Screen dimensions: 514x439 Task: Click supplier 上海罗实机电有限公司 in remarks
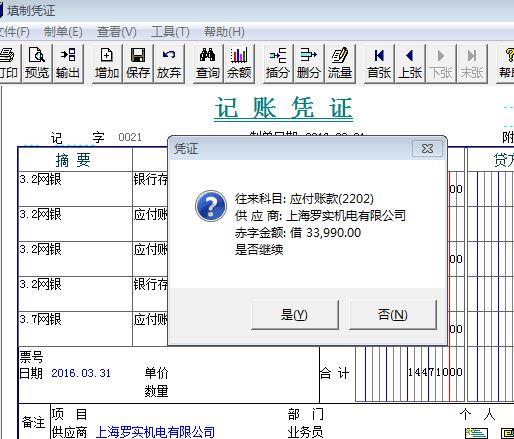155,432
